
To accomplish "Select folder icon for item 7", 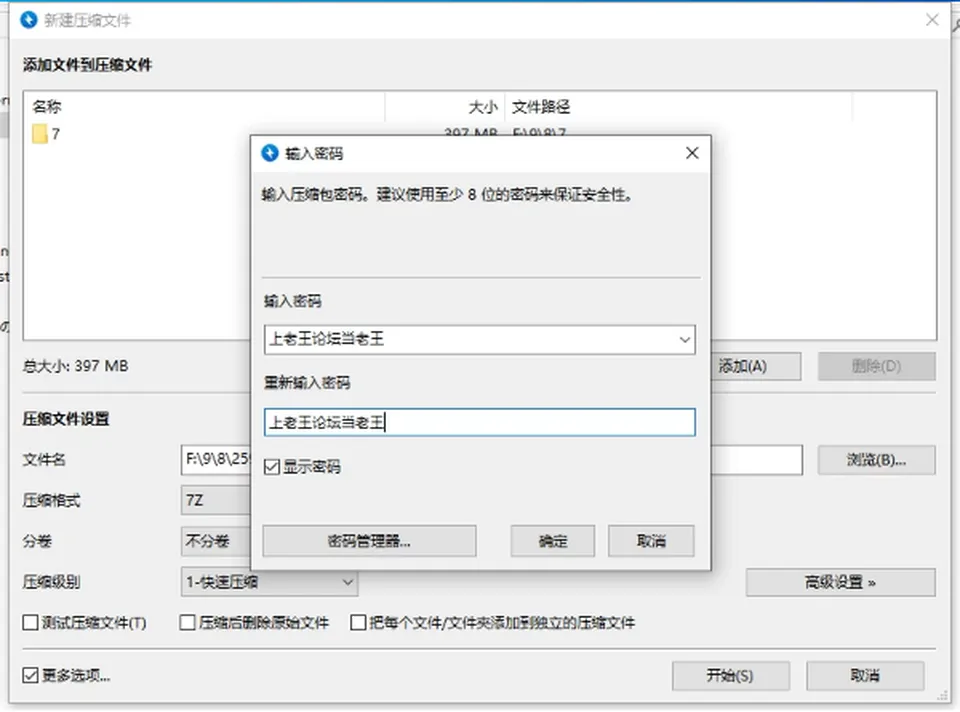I will [40, 134].
